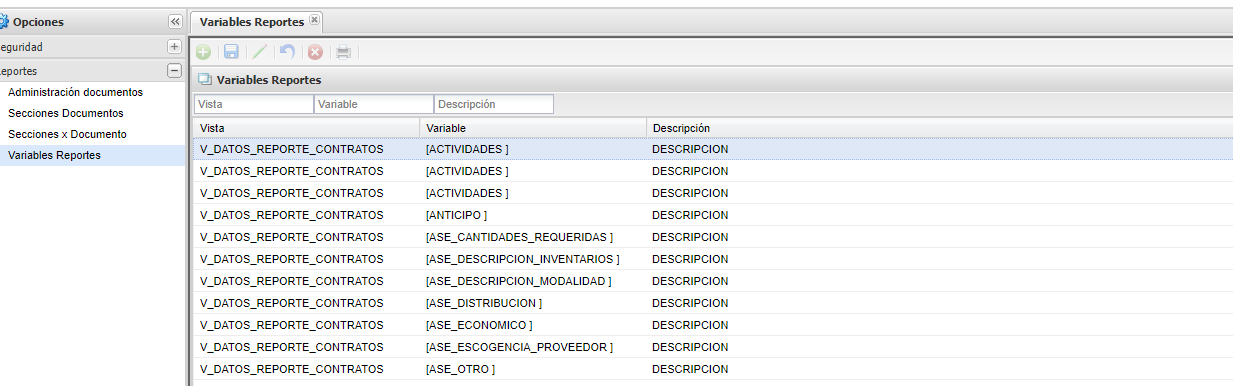Select the Variables Reportes tab

coord(257,21)
